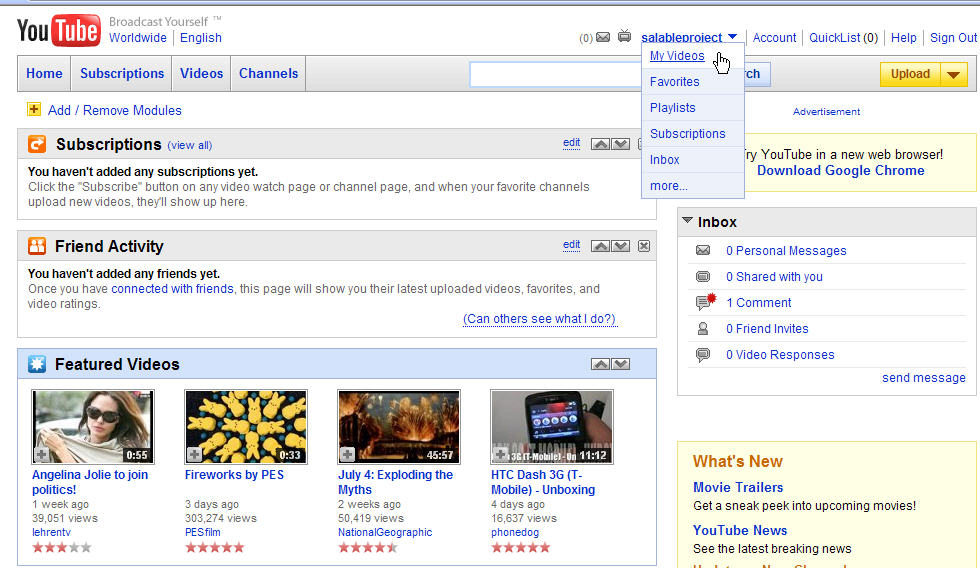Move Subscriptions module down
The height and width of the screenshot is (568, 980).
[621, 144]
